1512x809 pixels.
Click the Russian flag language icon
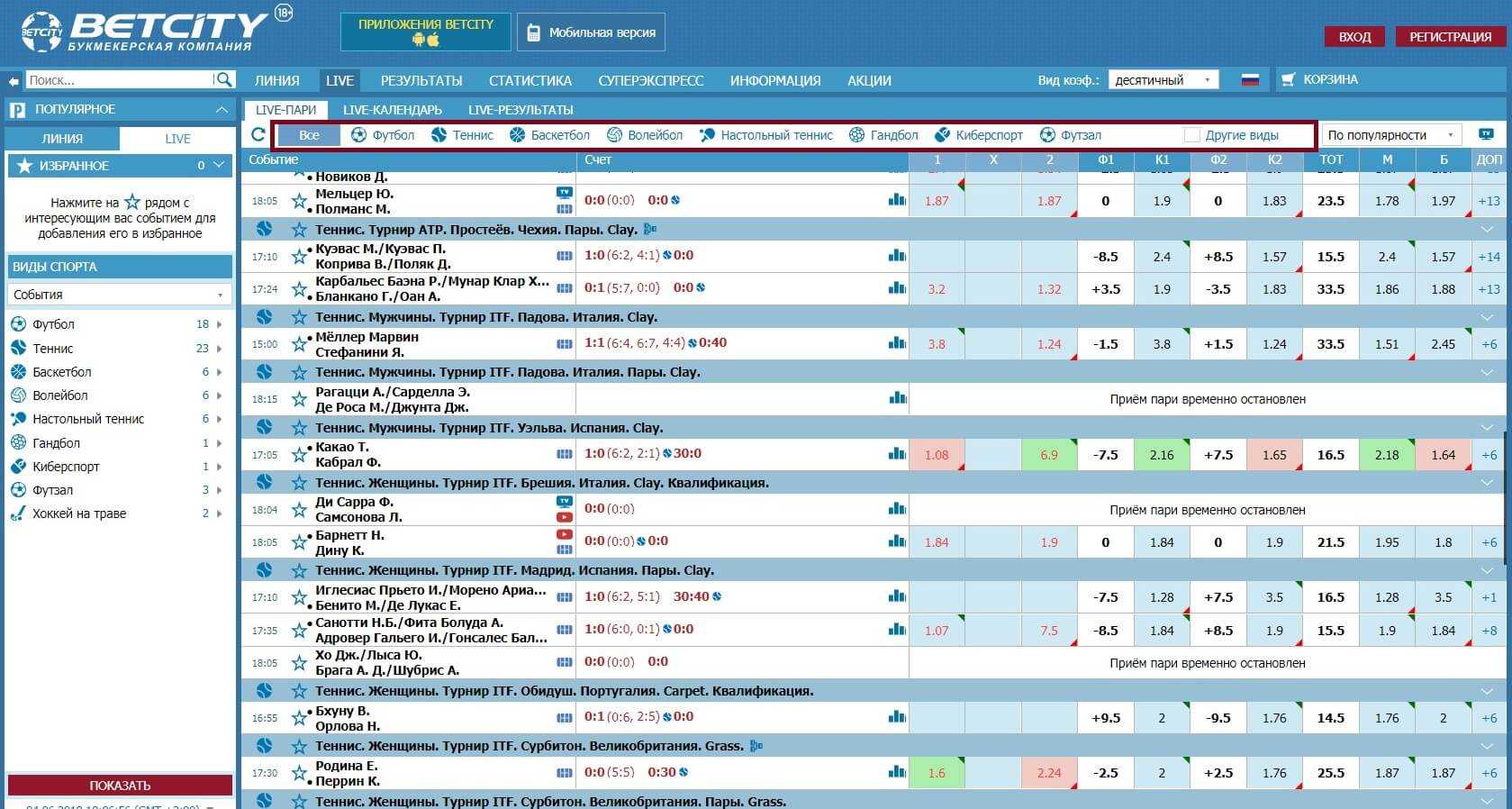[1250, 79]
